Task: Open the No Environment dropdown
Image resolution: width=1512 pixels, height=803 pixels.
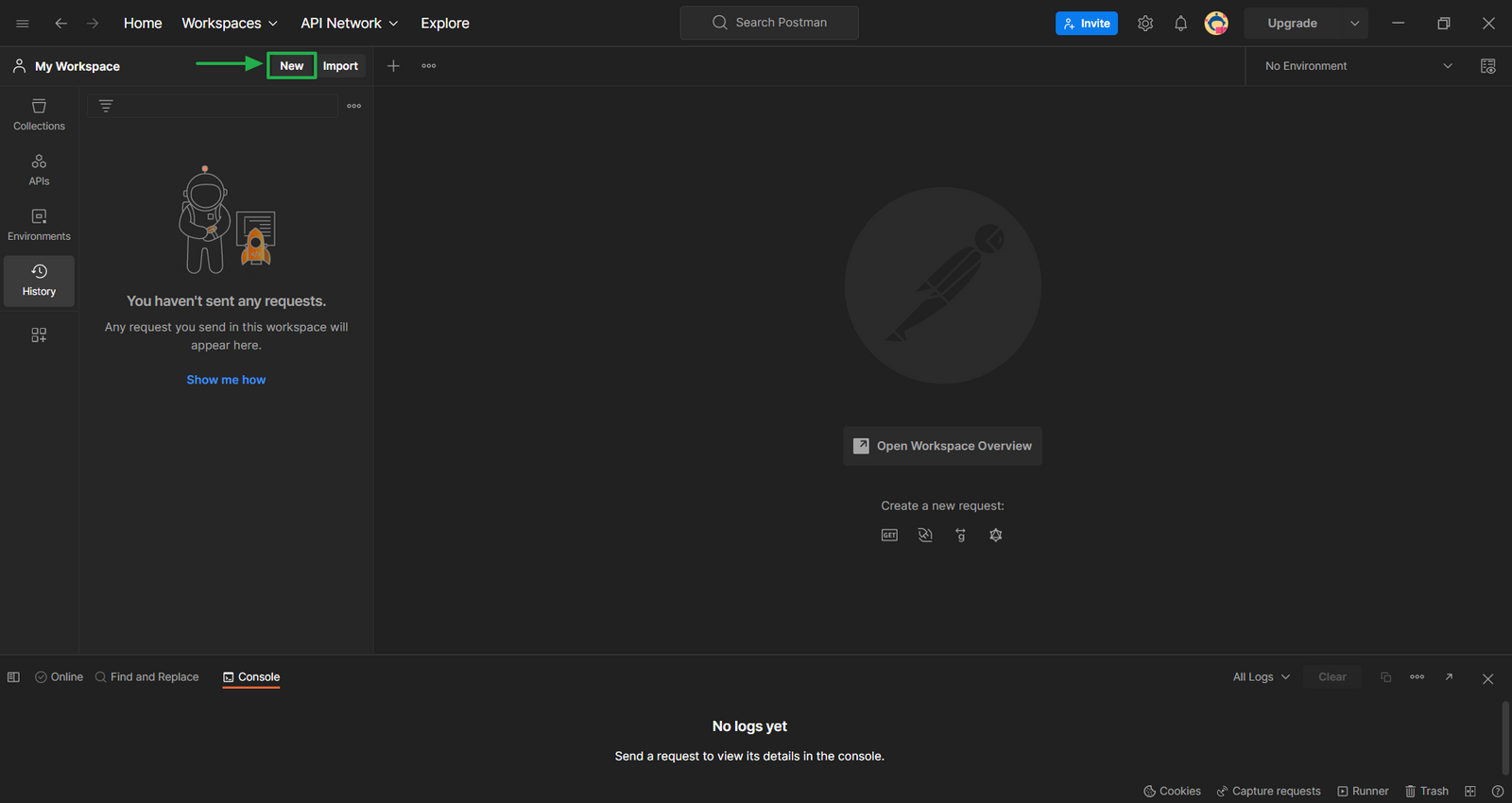Action: click(1357, 66)
